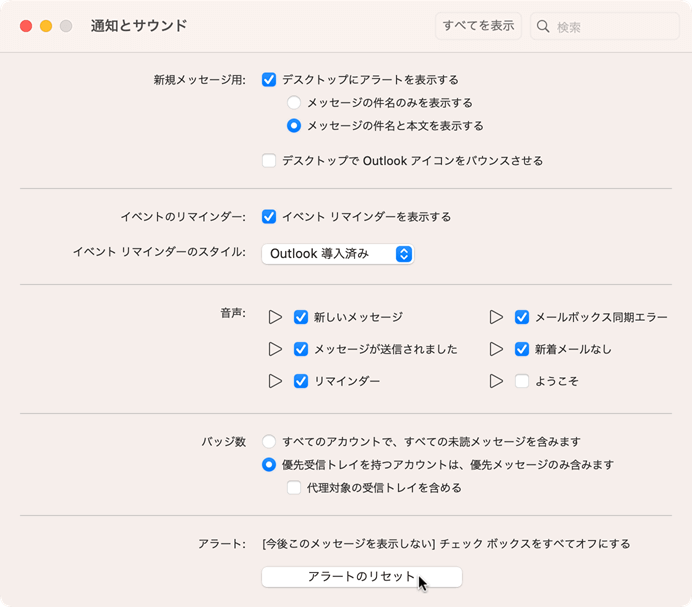Play the メッセージが送信されました sound preview
Image resolution: width=692 pixels, height=607 pixels.
point(276,349)
